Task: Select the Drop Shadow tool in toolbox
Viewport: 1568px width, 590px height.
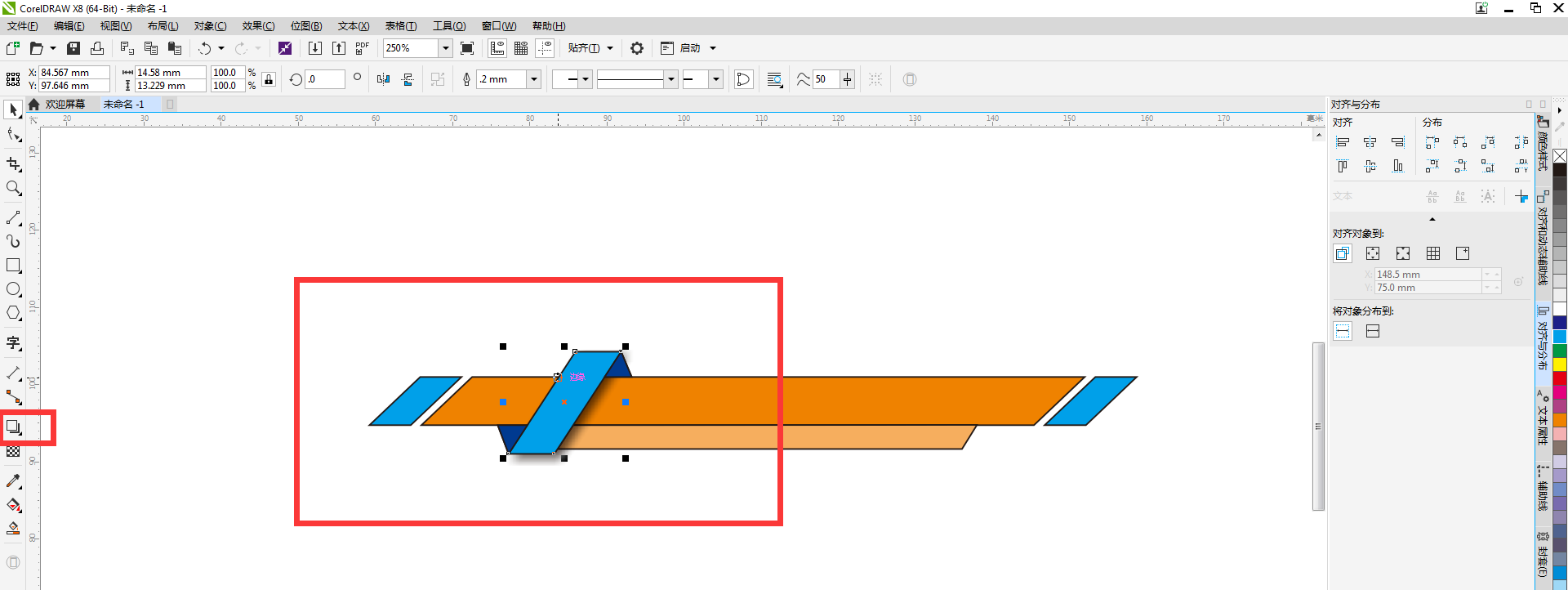Action: click(13, 427)
